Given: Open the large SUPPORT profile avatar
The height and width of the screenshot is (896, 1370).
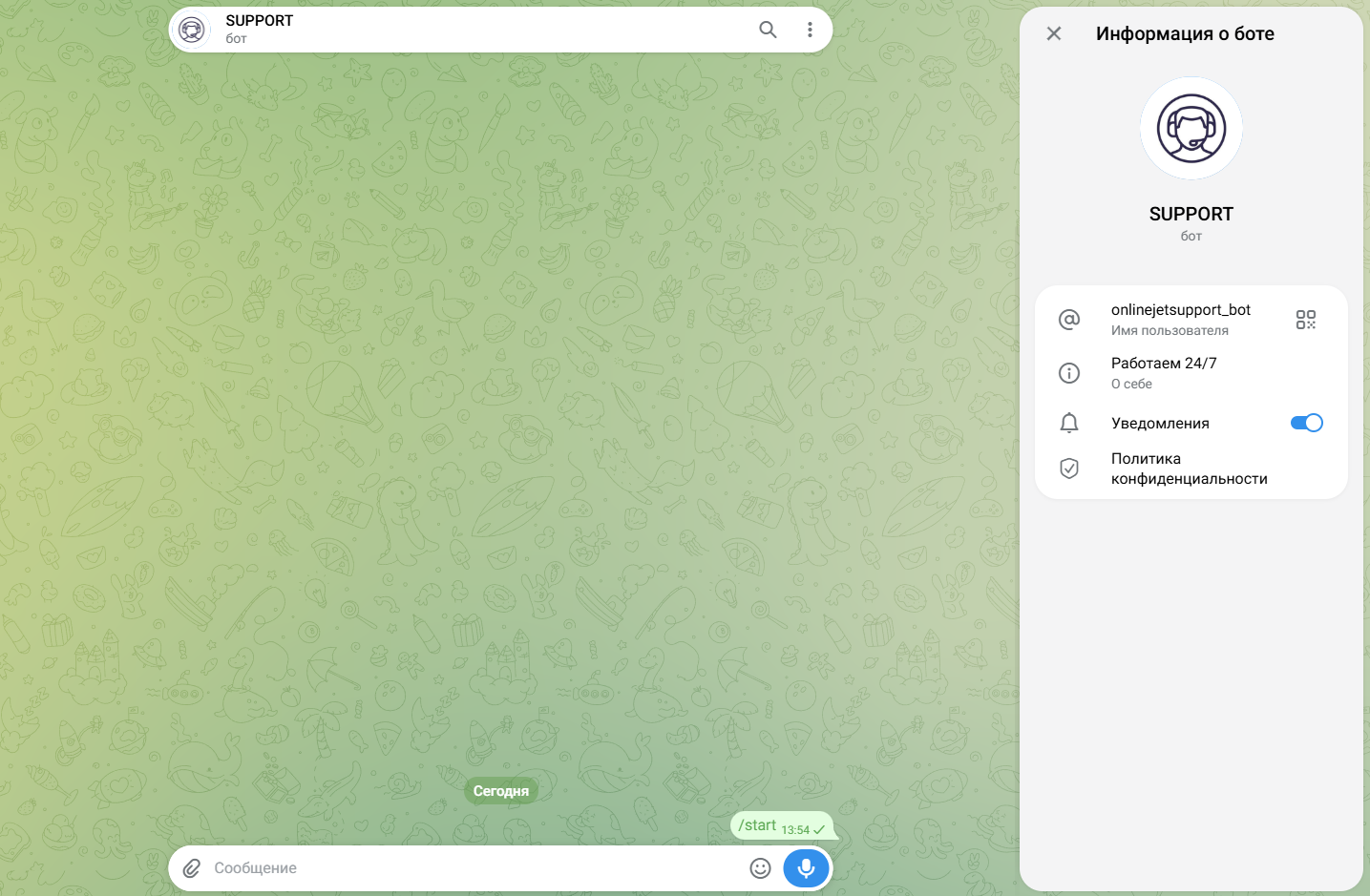Looking at the screenshot, I should pos(1191,128).
